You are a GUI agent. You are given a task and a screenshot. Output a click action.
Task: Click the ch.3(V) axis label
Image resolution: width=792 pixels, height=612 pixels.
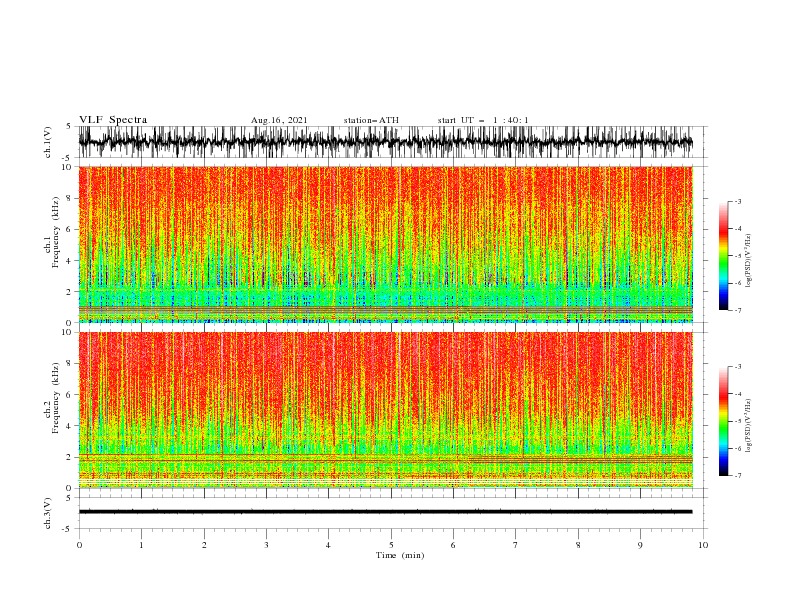tap(48, 513)
